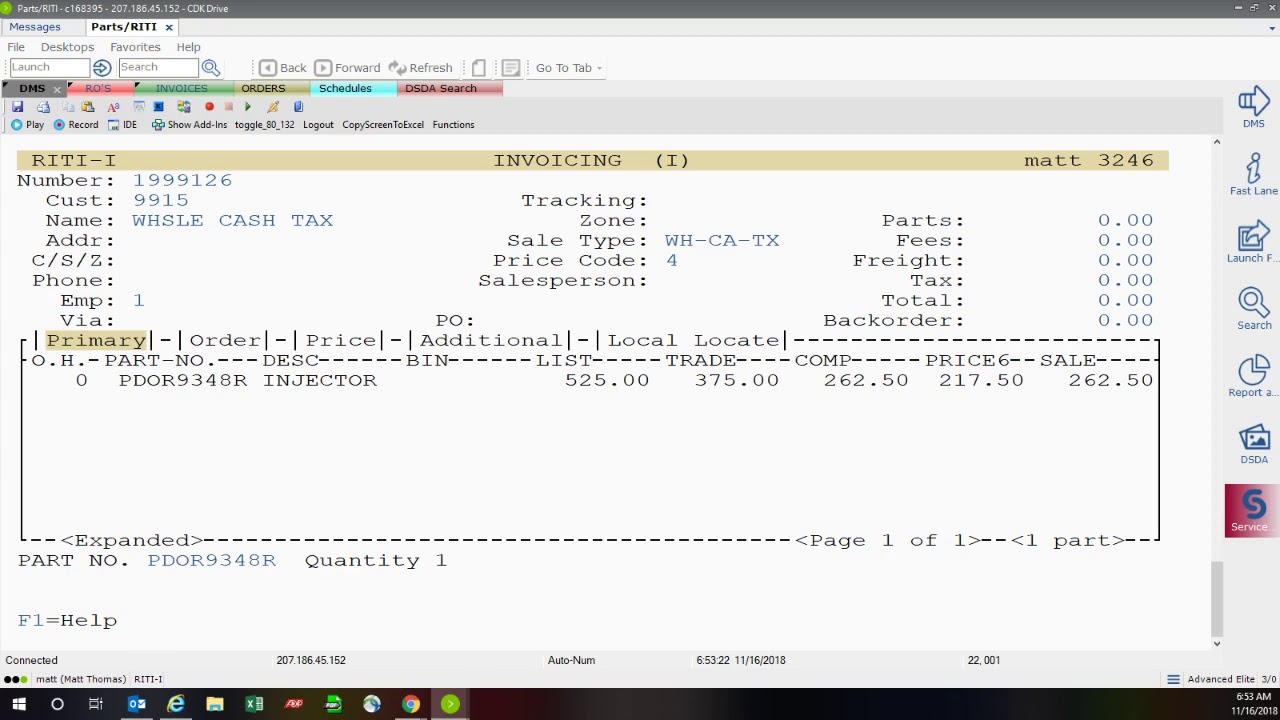This screenshot has width=1280, height=720.
Task: Select the Order view tab
Action: pyautogui.click(x=225, y=340)
